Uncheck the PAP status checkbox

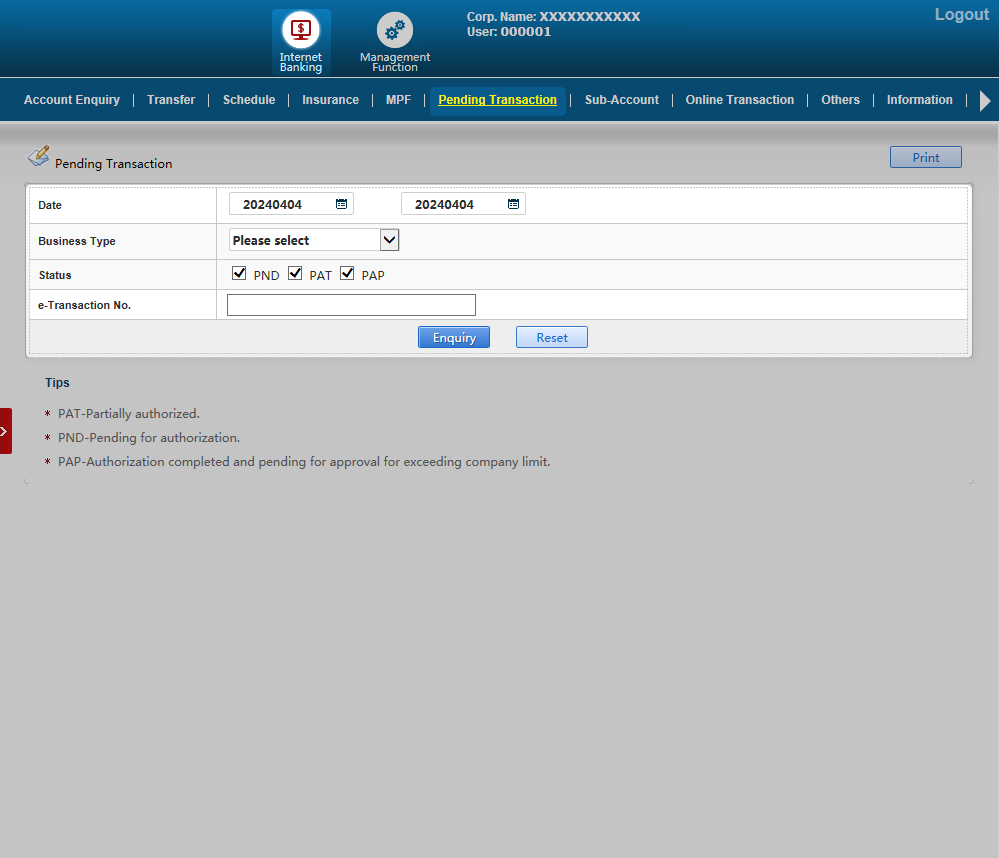coord(347,273)
